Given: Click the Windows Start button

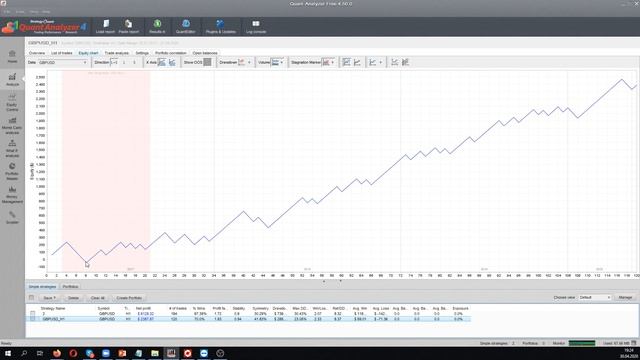Looking at the screenshot, I should pyautogui.click(x=8, y=353).
